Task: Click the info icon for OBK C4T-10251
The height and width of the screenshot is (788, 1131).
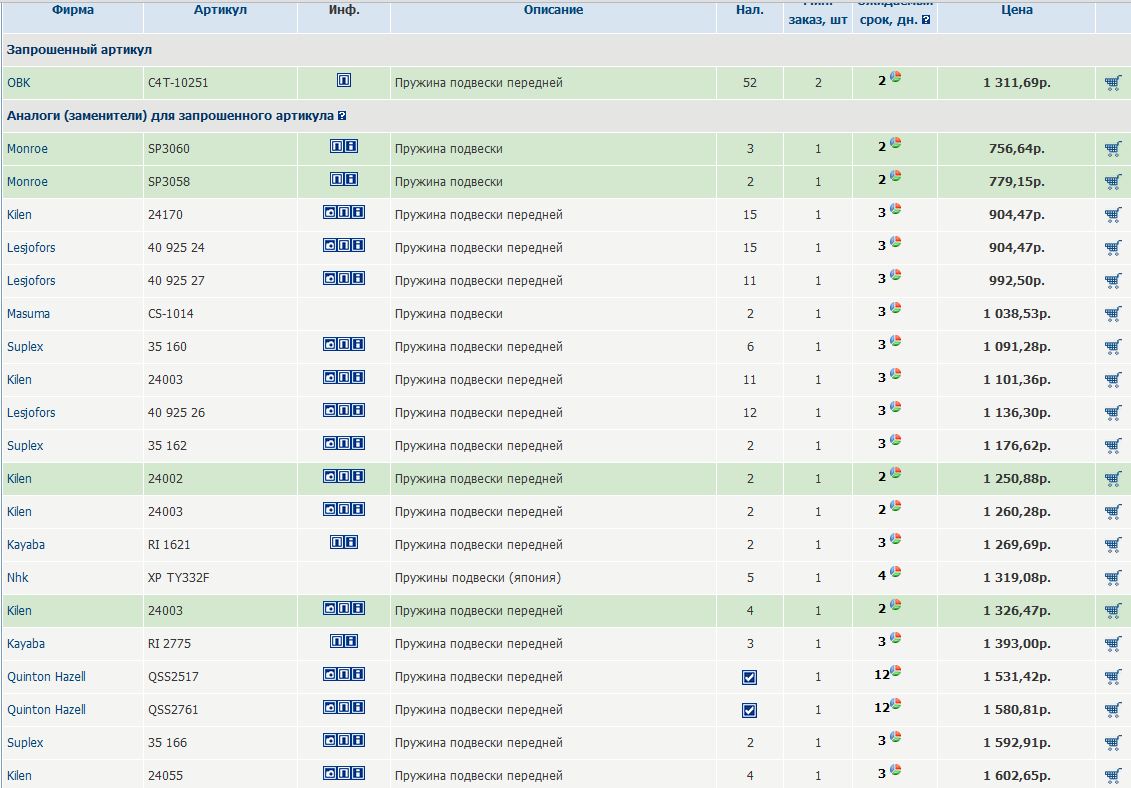Action: click(344, 80)
